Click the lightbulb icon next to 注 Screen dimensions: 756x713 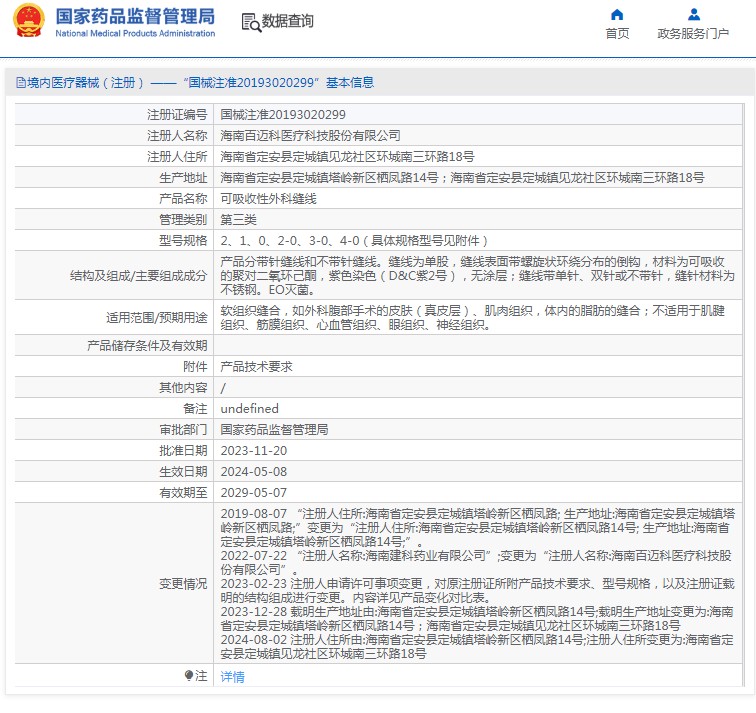pyautogui.click(x=189, y=676)
